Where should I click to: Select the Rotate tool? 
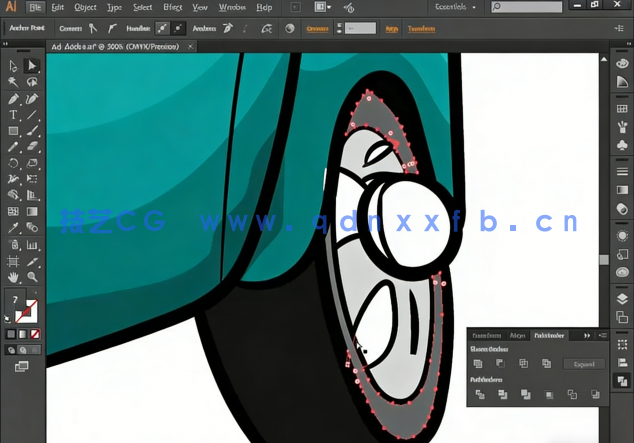tap(13, 163)
